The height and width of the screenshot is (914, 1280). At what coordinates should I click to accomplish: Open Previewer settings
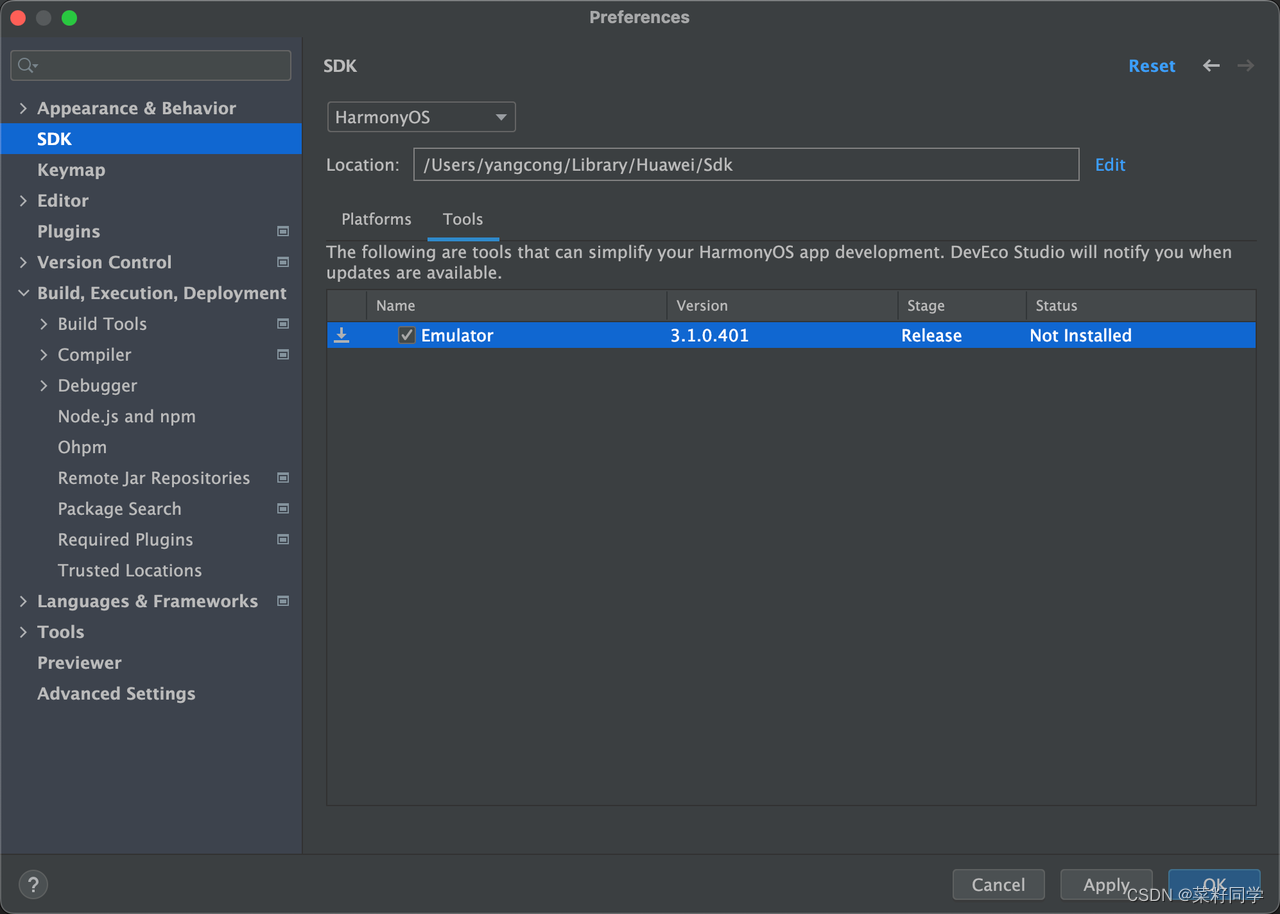pos(79,663)
